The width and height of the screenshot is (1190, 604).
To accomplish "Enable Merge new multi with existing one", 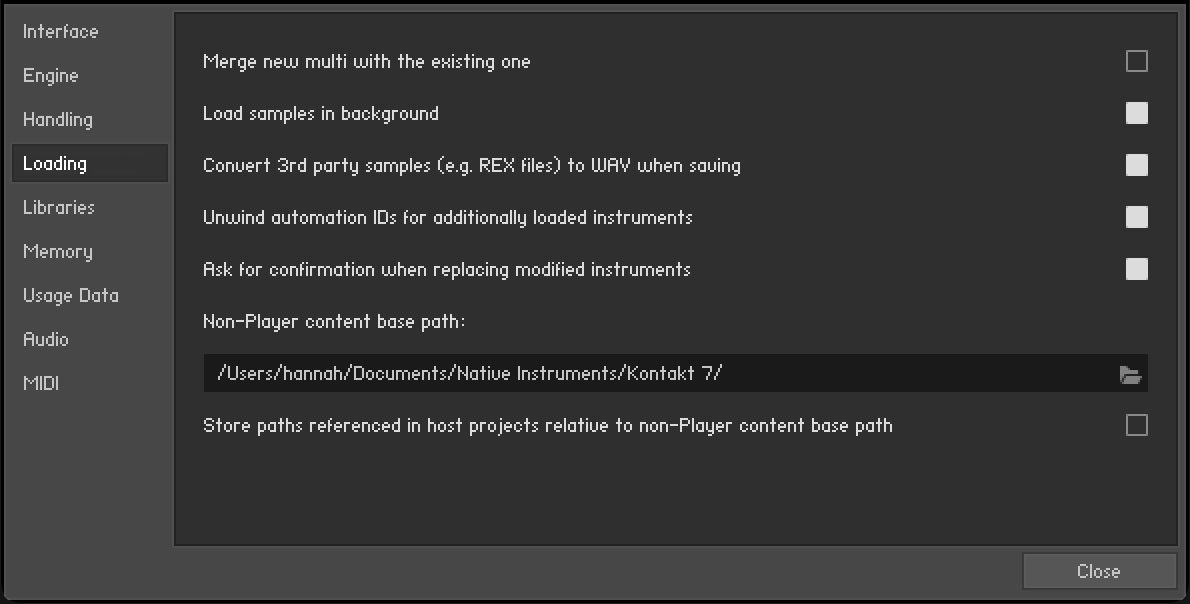I will (1137, 62).
